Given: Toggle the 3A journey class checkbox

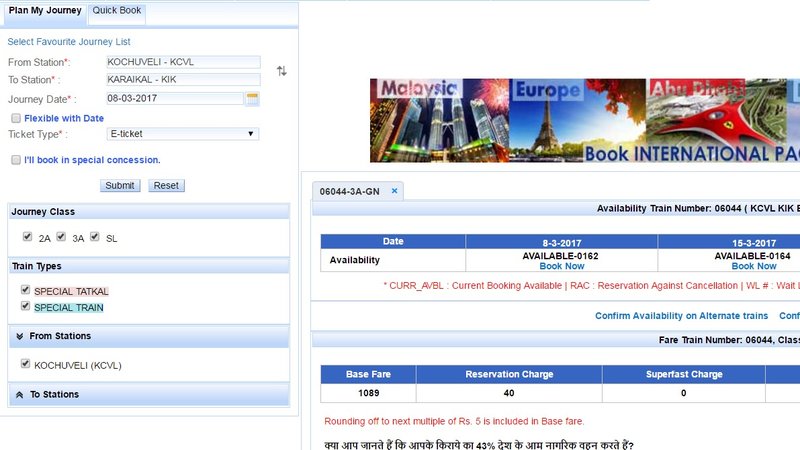Looking at the screenshot, I should [x=61, y=237].
